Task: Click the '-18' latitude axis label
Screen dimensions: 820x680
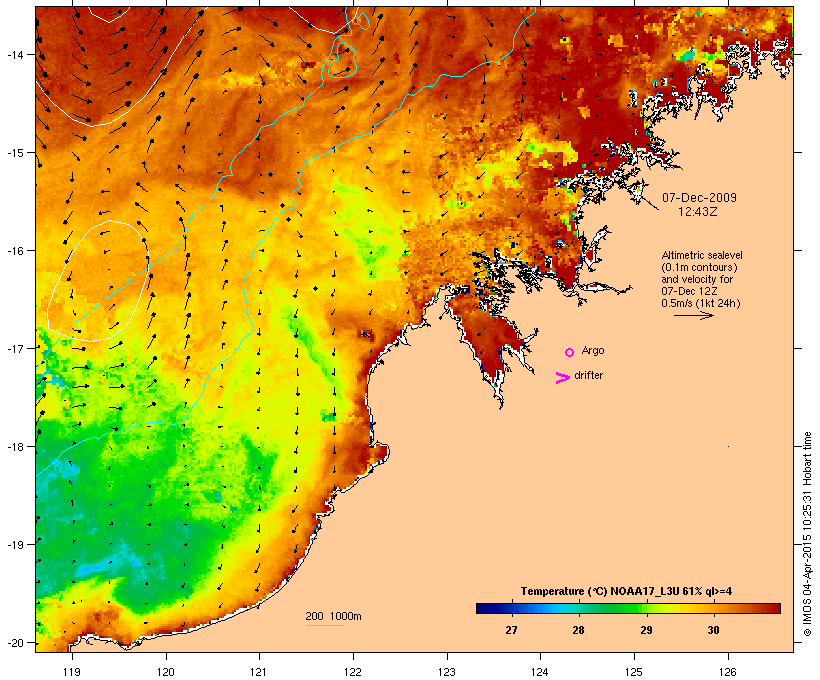Action: pyautogui.click(x=14, y=447)
